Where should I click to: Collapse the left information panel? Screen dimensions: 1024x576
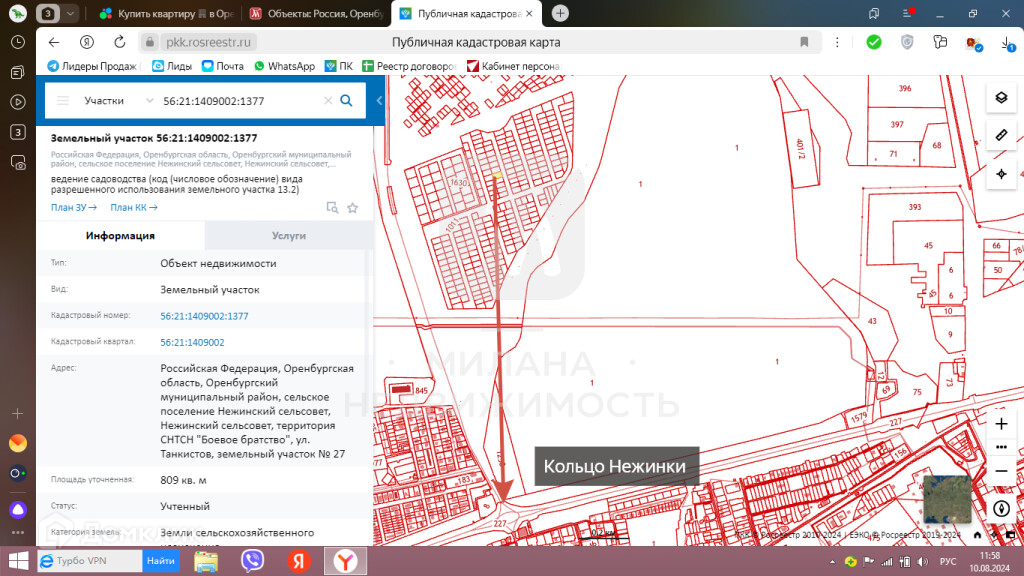click(379, 101)
